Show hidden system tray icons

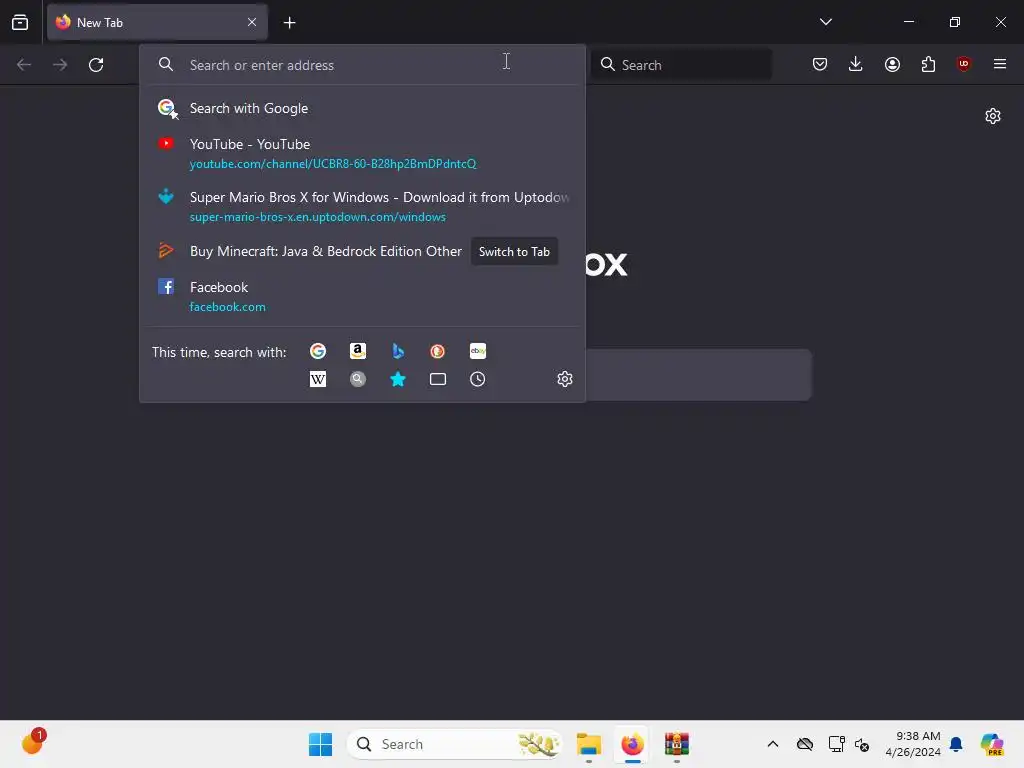coord(773,744)
